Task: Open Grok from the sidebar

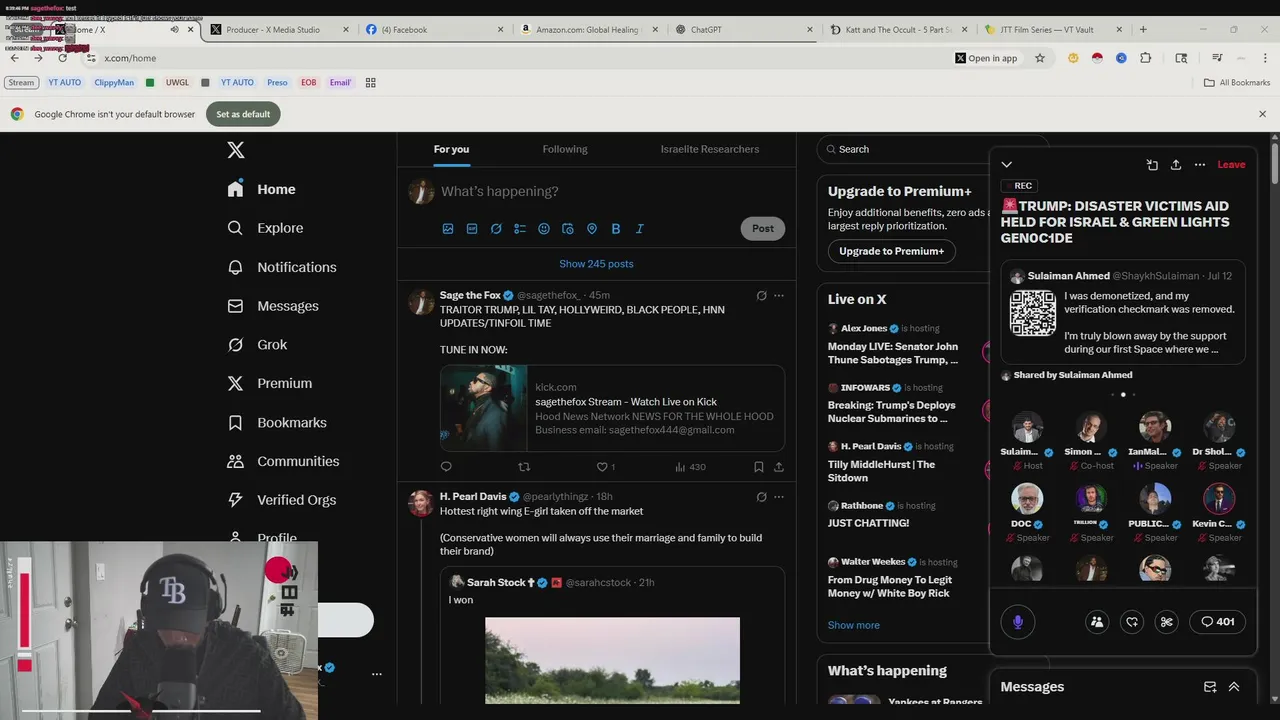Action: (x=257, y=345)
